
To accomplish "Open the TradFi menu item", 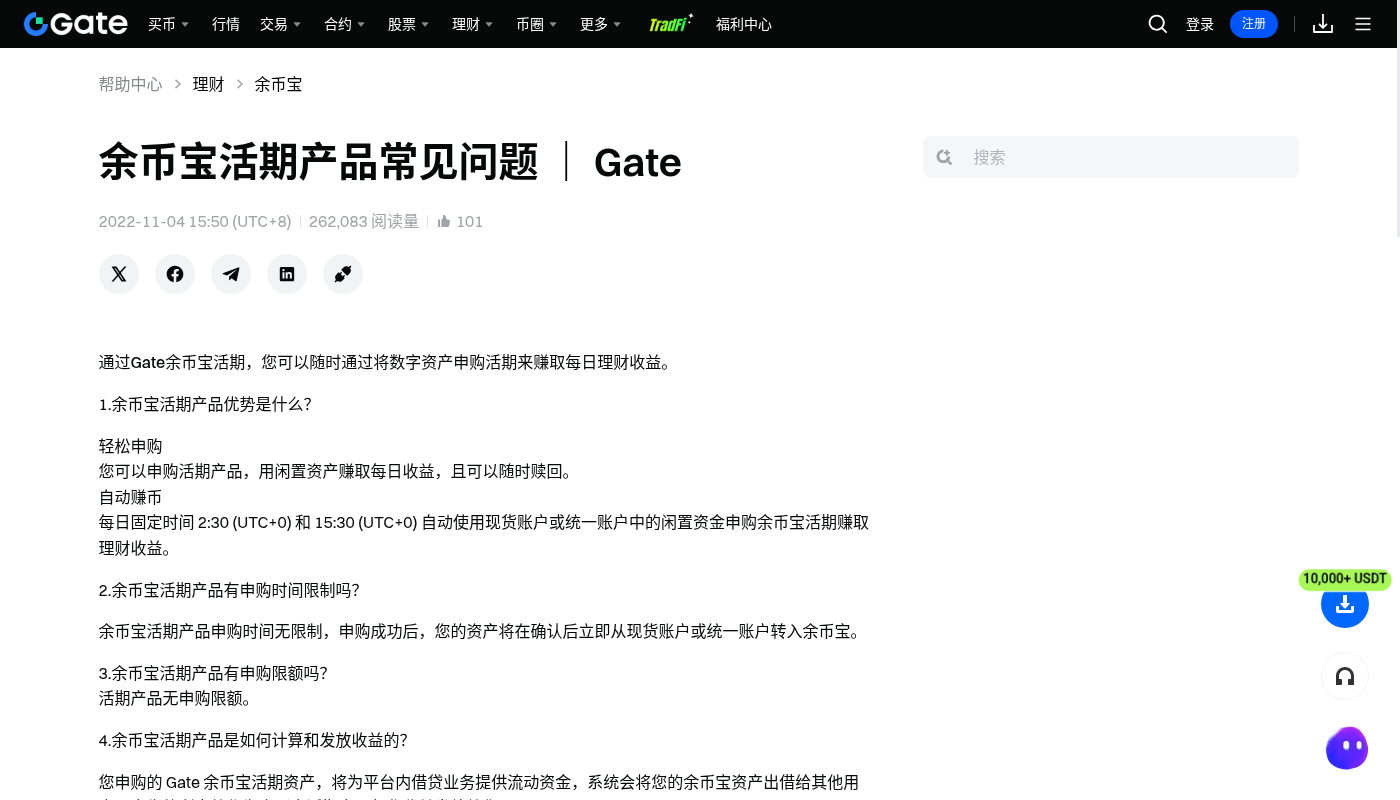I will pyautogui.click(x=671, y=24).
